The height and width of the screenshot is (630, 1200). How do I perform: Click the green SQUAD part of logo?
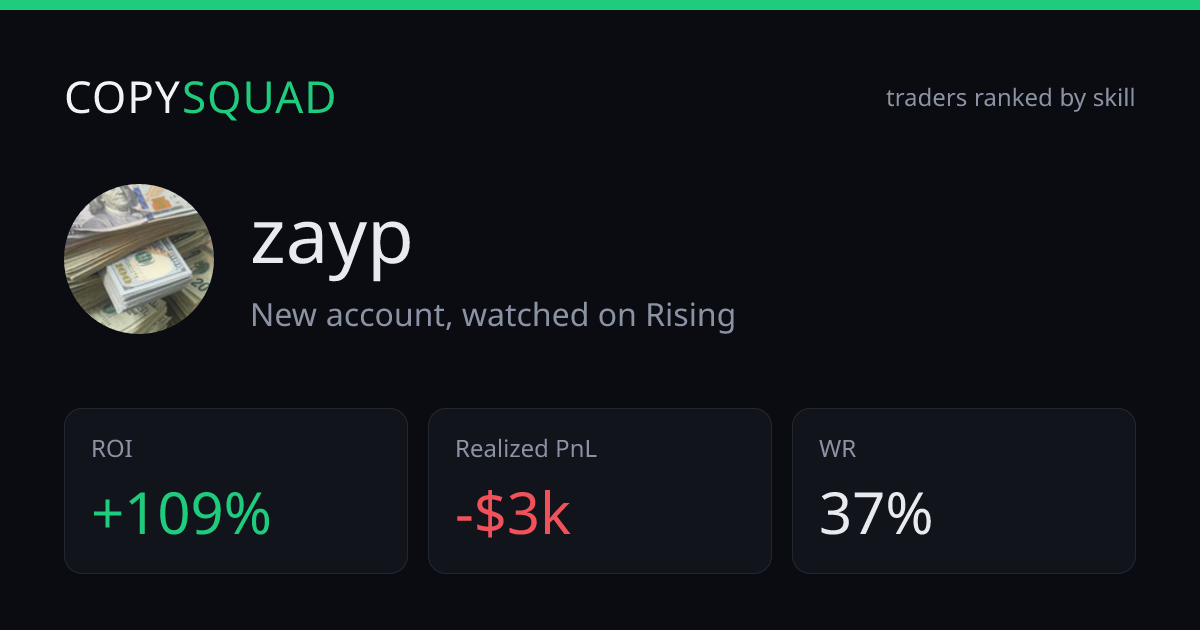(x=259, y=98)
